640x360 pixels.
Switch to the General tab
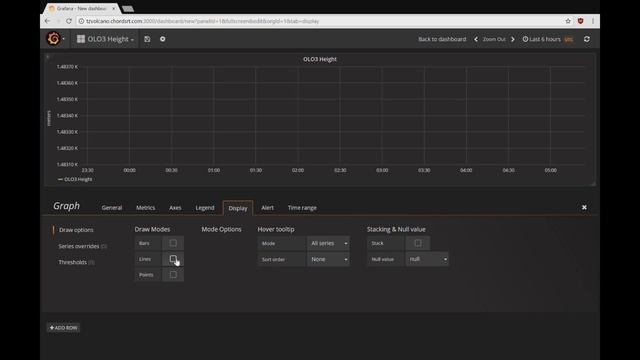coord(112,208)
